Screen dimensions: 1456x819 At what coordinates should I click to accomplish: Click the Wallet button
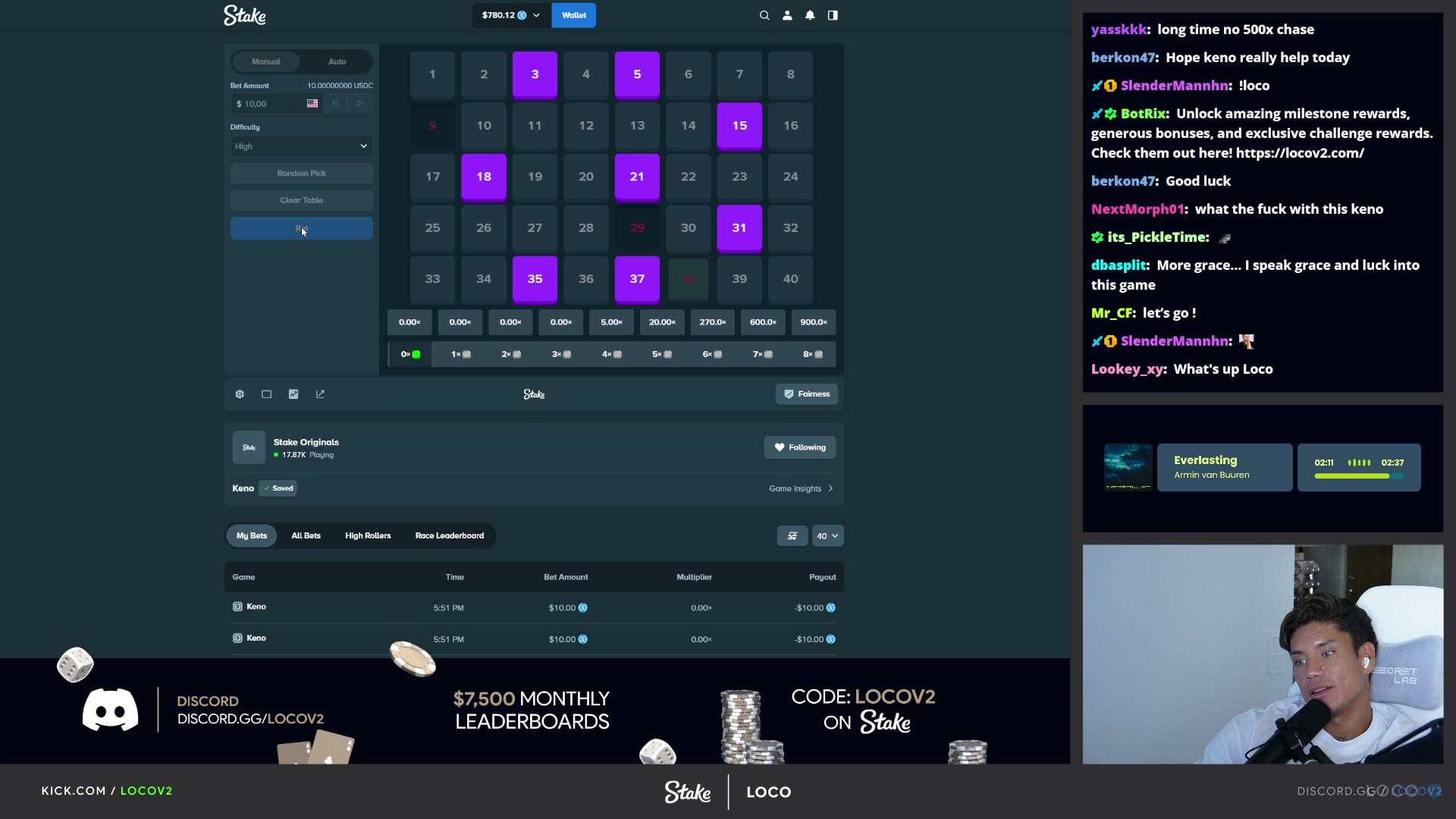[574, 15]
